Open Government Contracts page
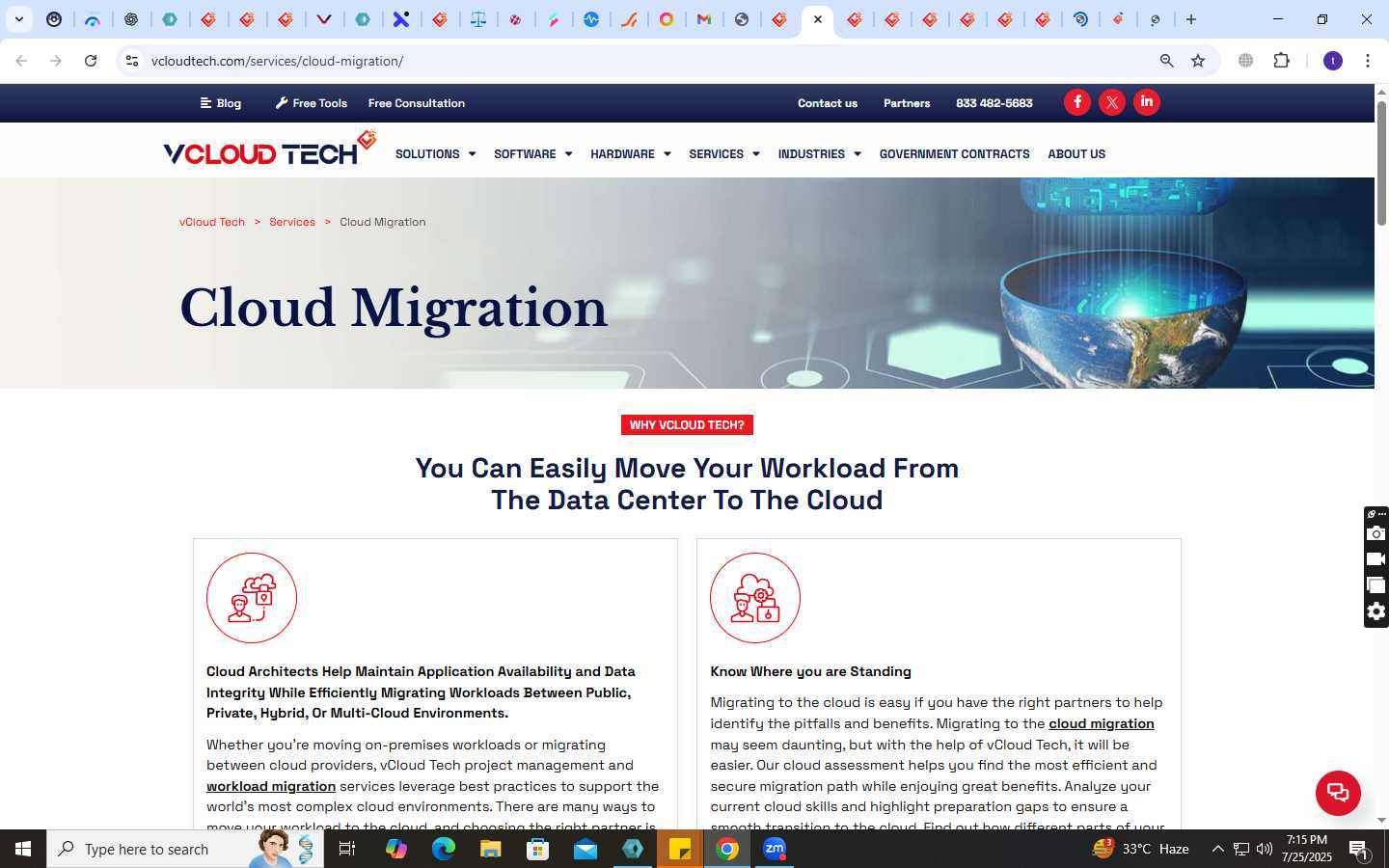The image size is (1389, 868). pos(954,154)
